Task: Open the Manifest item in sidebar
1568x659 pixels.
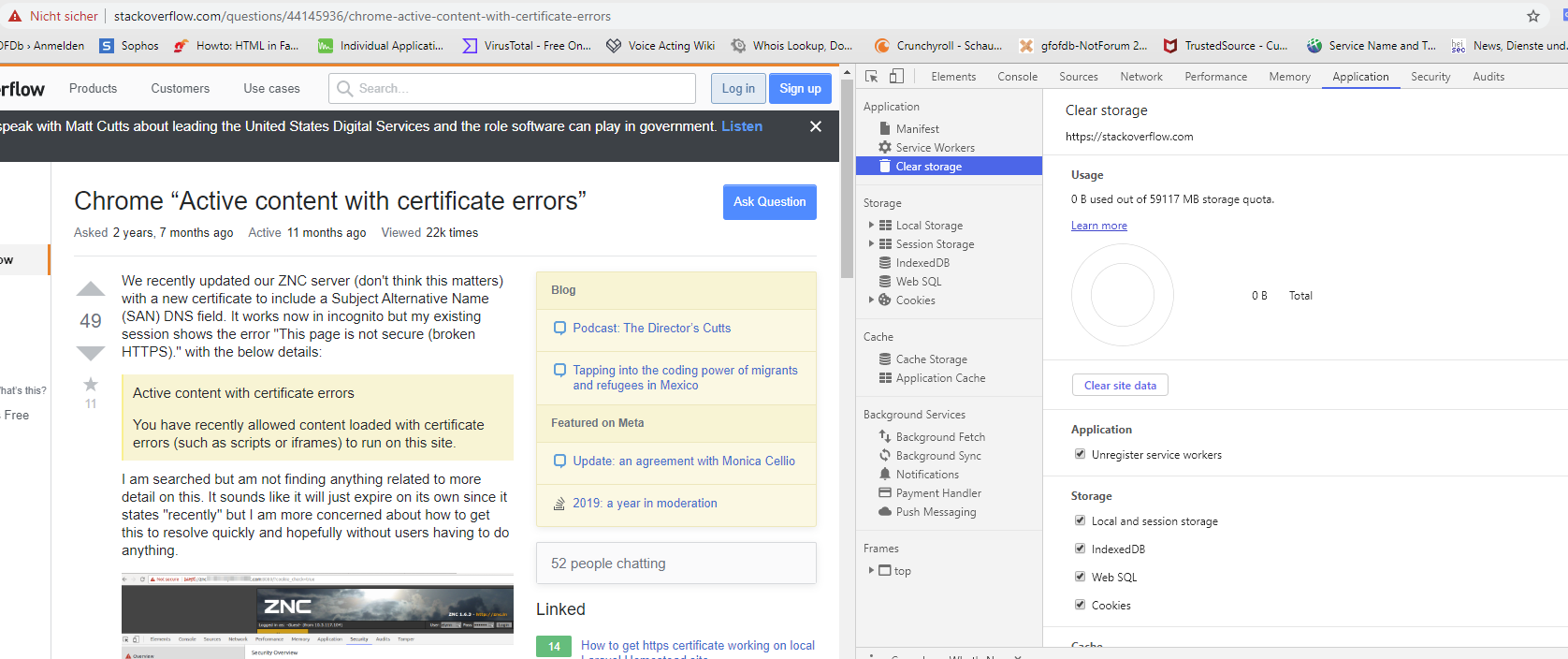Action: point(917,129)
